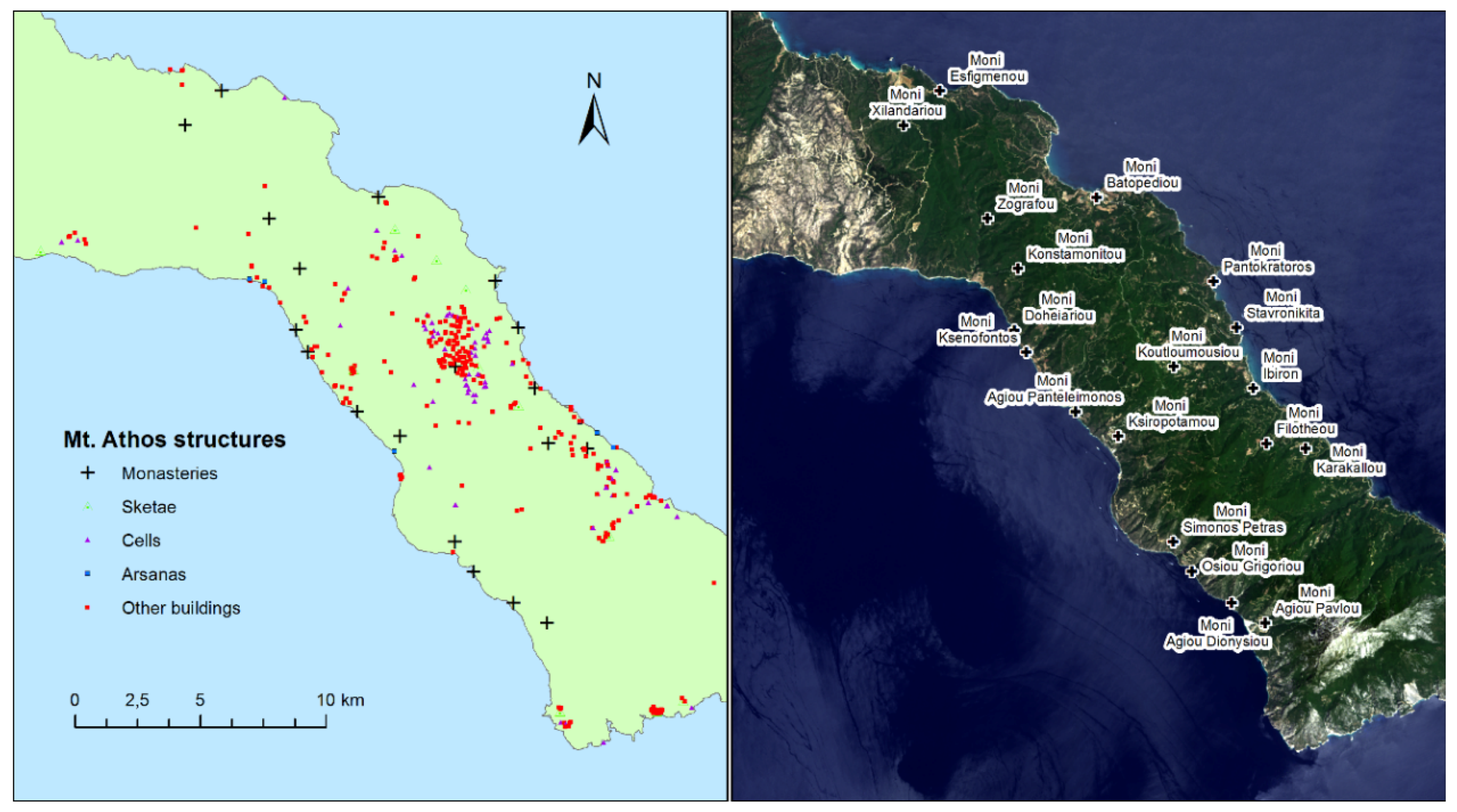Click the Moni Xilandariou cross marker
This screenshot has width=1457, height=812.
904,125
